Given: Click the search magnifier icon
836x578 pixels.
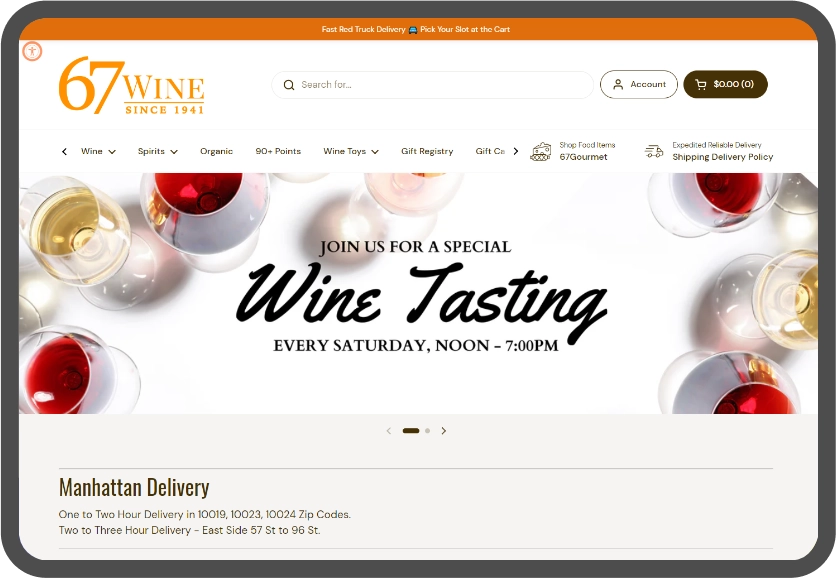Looking at the screenshot, I should (289, 85).
